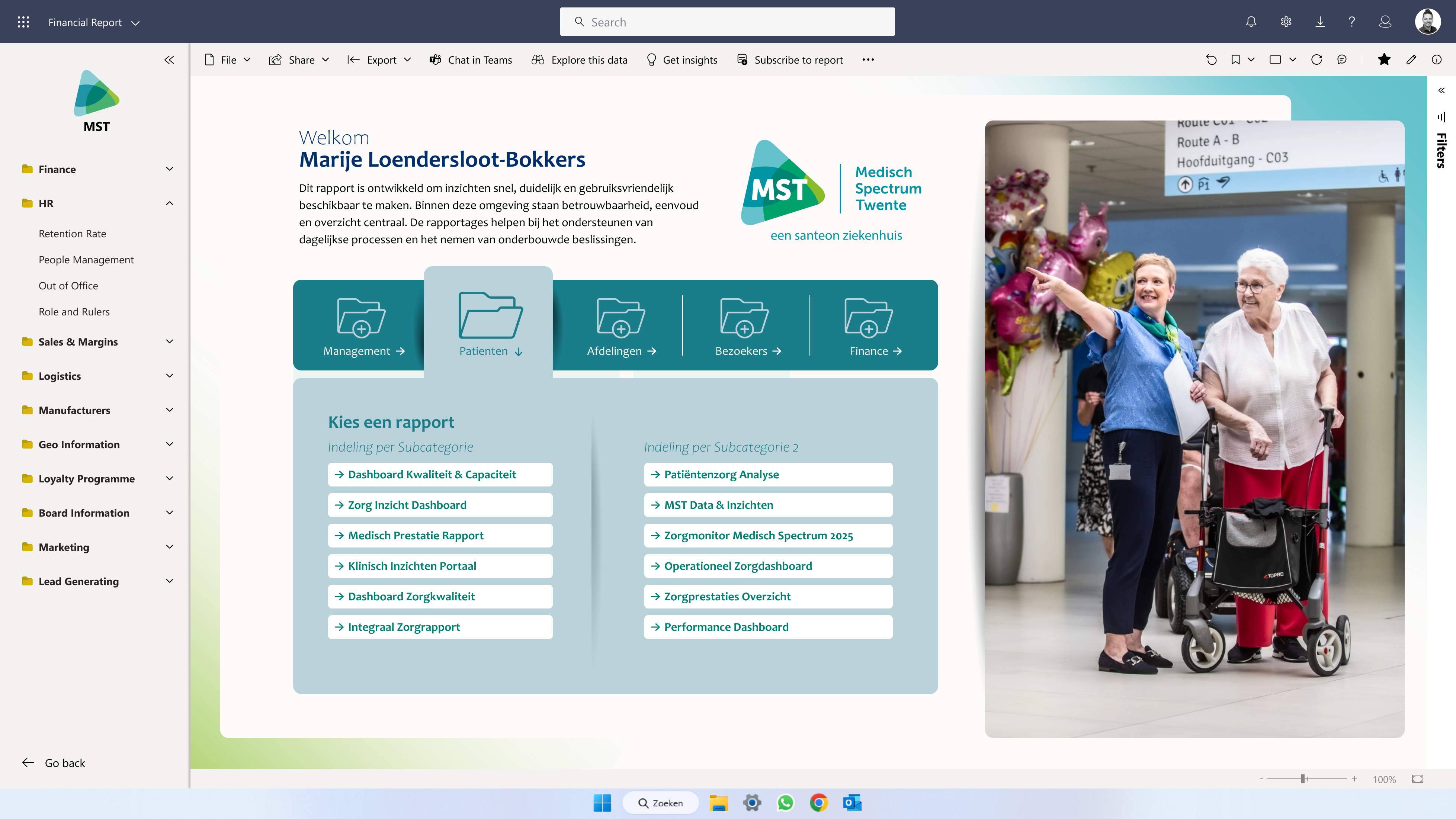Click the edit pencil icon
Image resolution: width=1456 pixels, height=819 pixels.
(1411, 60)
